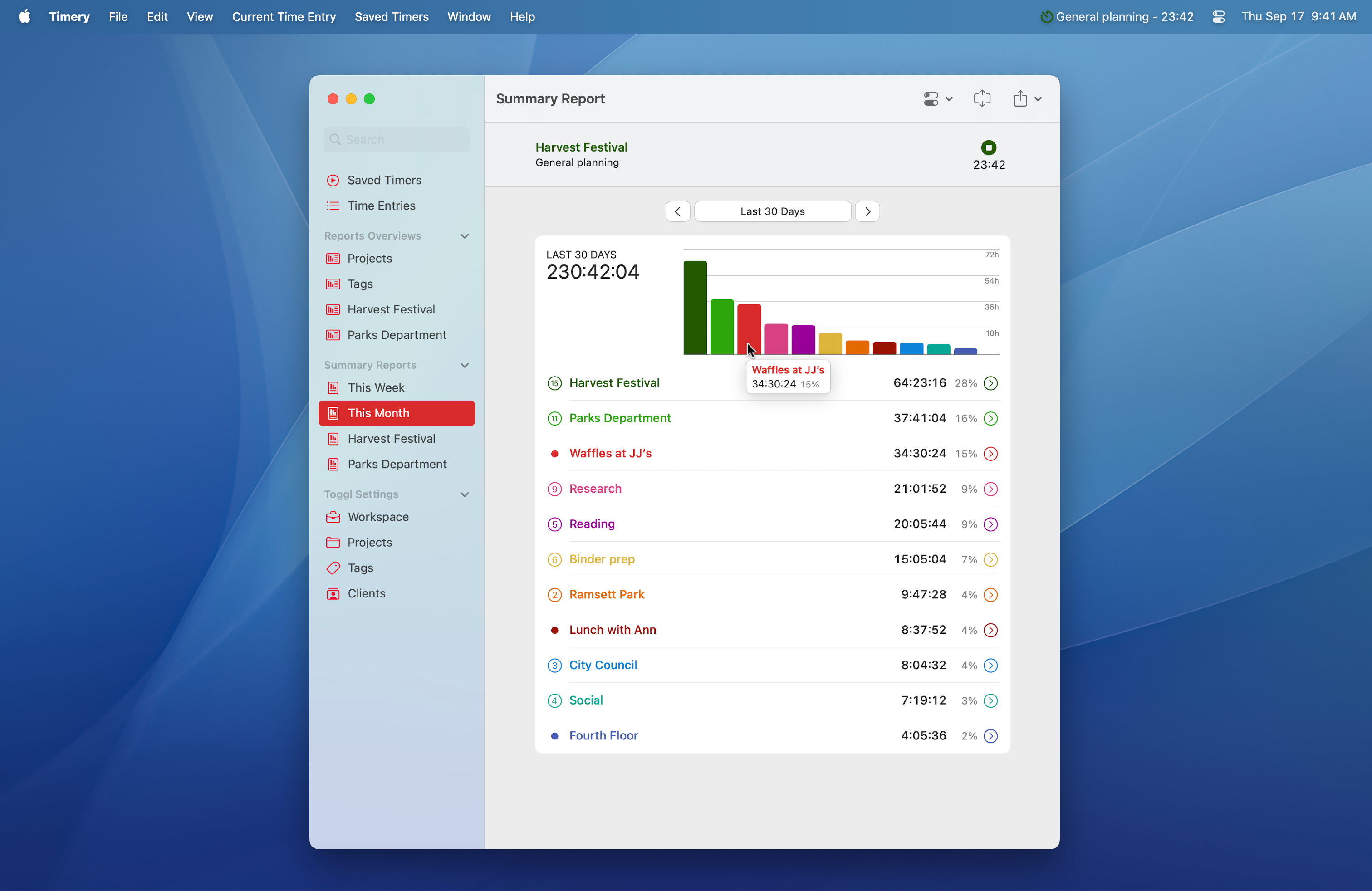This screenshot has width=1372, height=891.
Task: Open the share export menu
Action: point(1027,98)
